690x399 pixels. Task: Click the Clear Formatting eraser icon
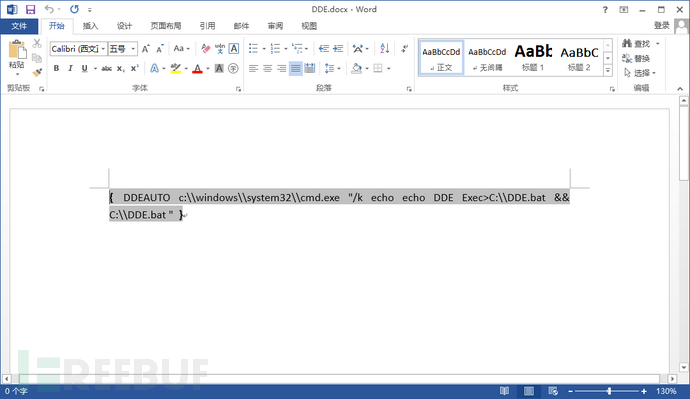click(206, 48)
